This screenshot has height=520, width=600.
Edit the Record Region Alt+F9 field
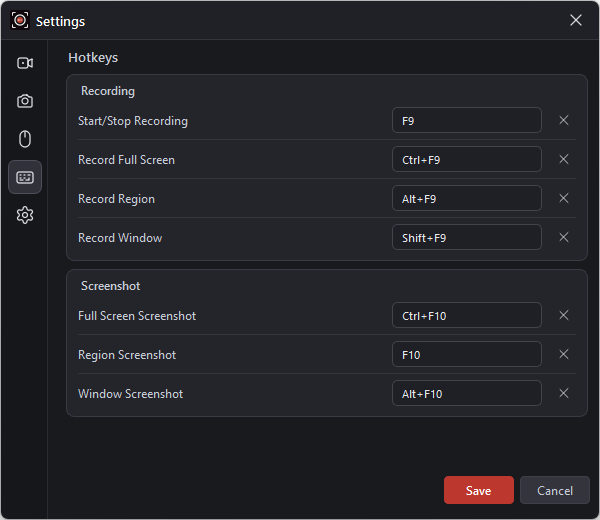(467, 199)
